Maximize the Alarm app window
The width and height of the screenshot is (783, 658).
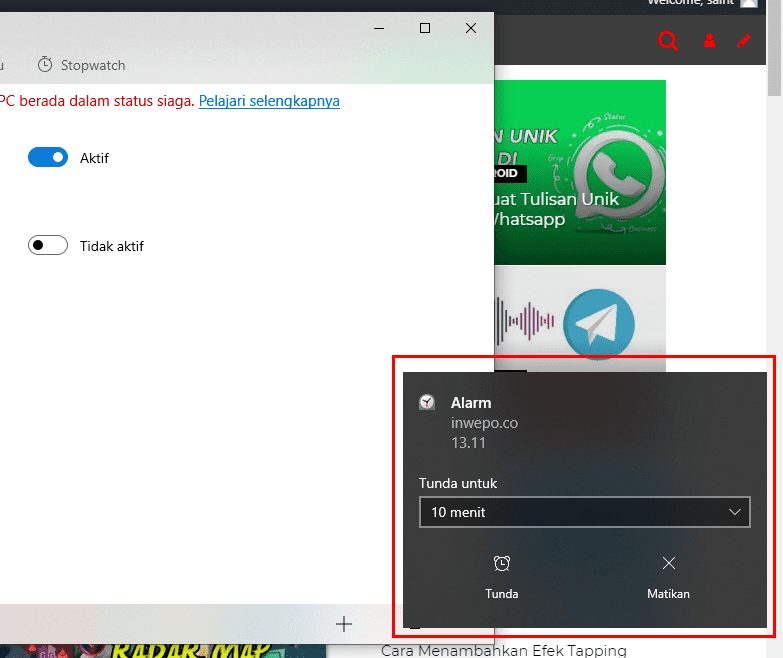click(x=425, y=28)
